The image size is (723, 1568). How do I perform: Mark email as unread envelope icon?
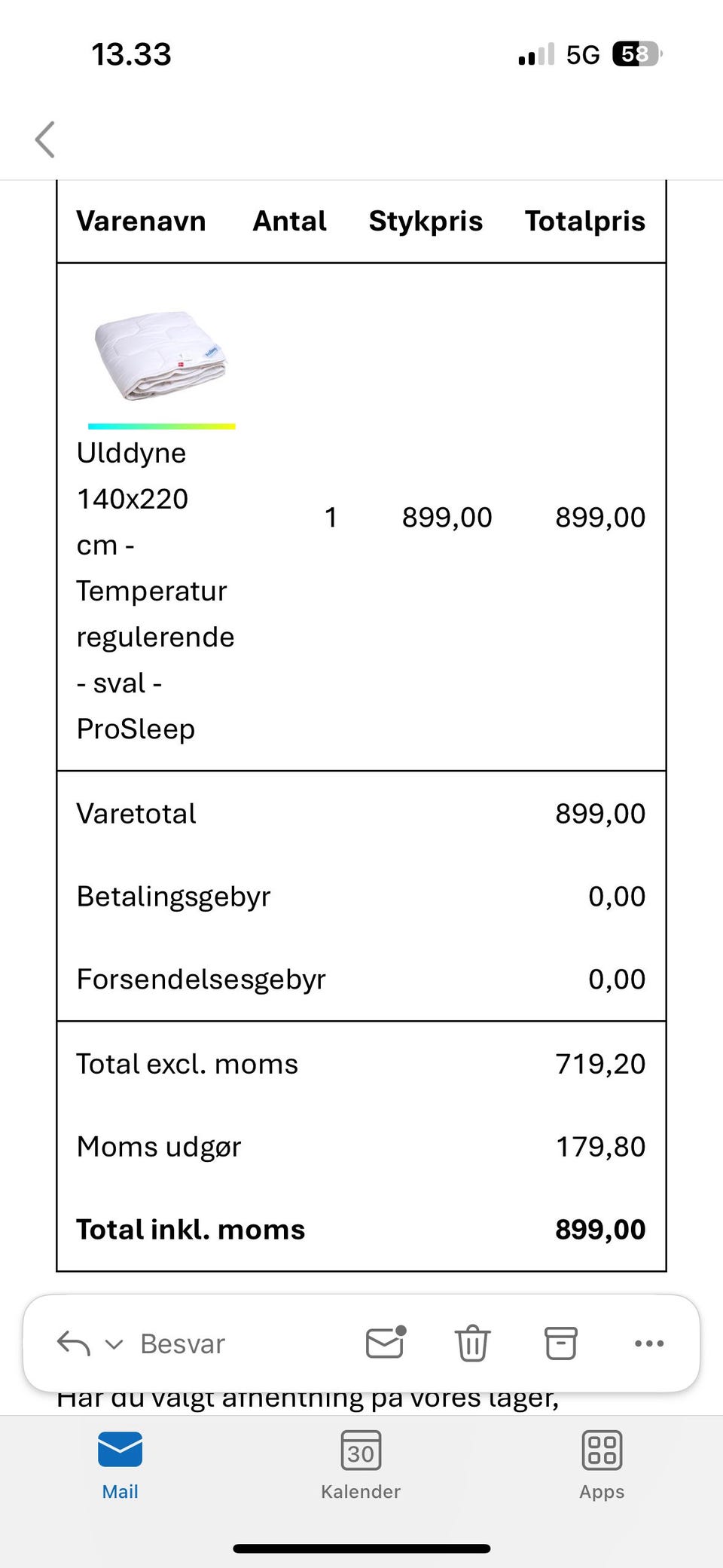[x=386, y=1343]
